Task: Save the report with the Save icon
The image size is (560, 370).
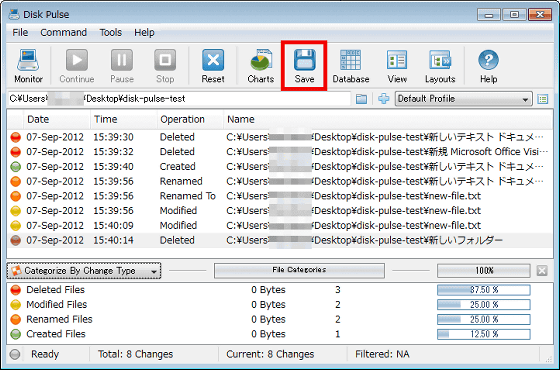Action: pos(304,66)
